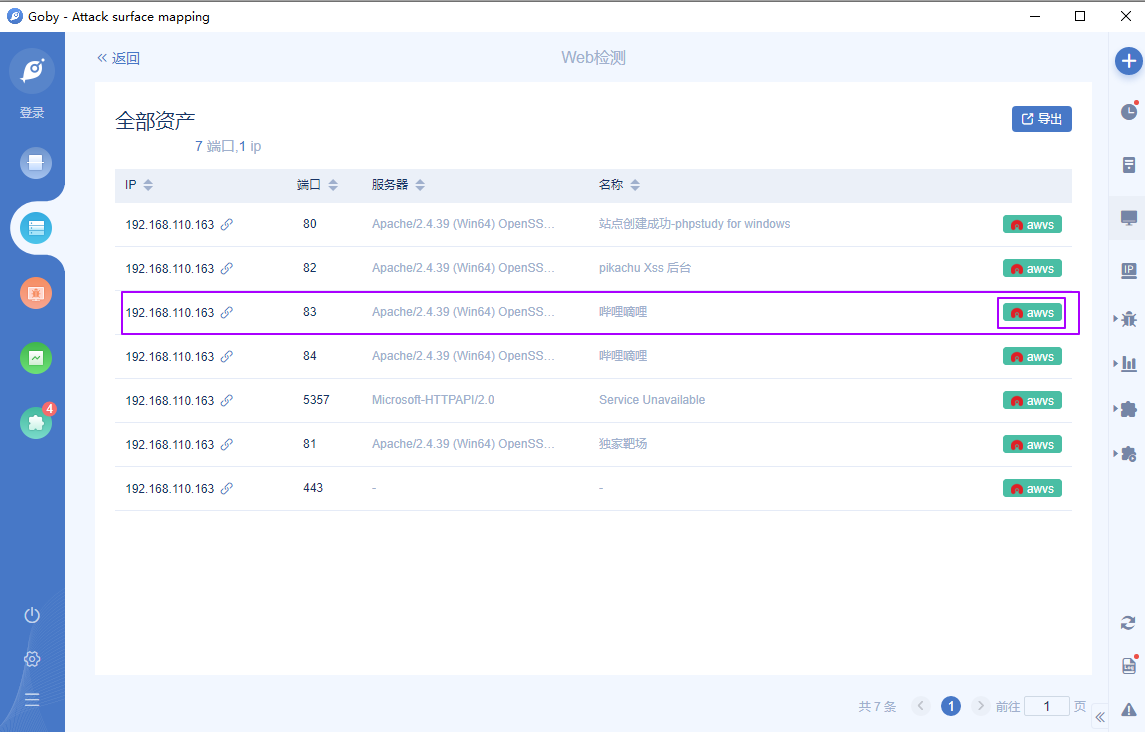Click awvs button for port 5357 row
This screenshot has height=732, width=1145.
1032,400
